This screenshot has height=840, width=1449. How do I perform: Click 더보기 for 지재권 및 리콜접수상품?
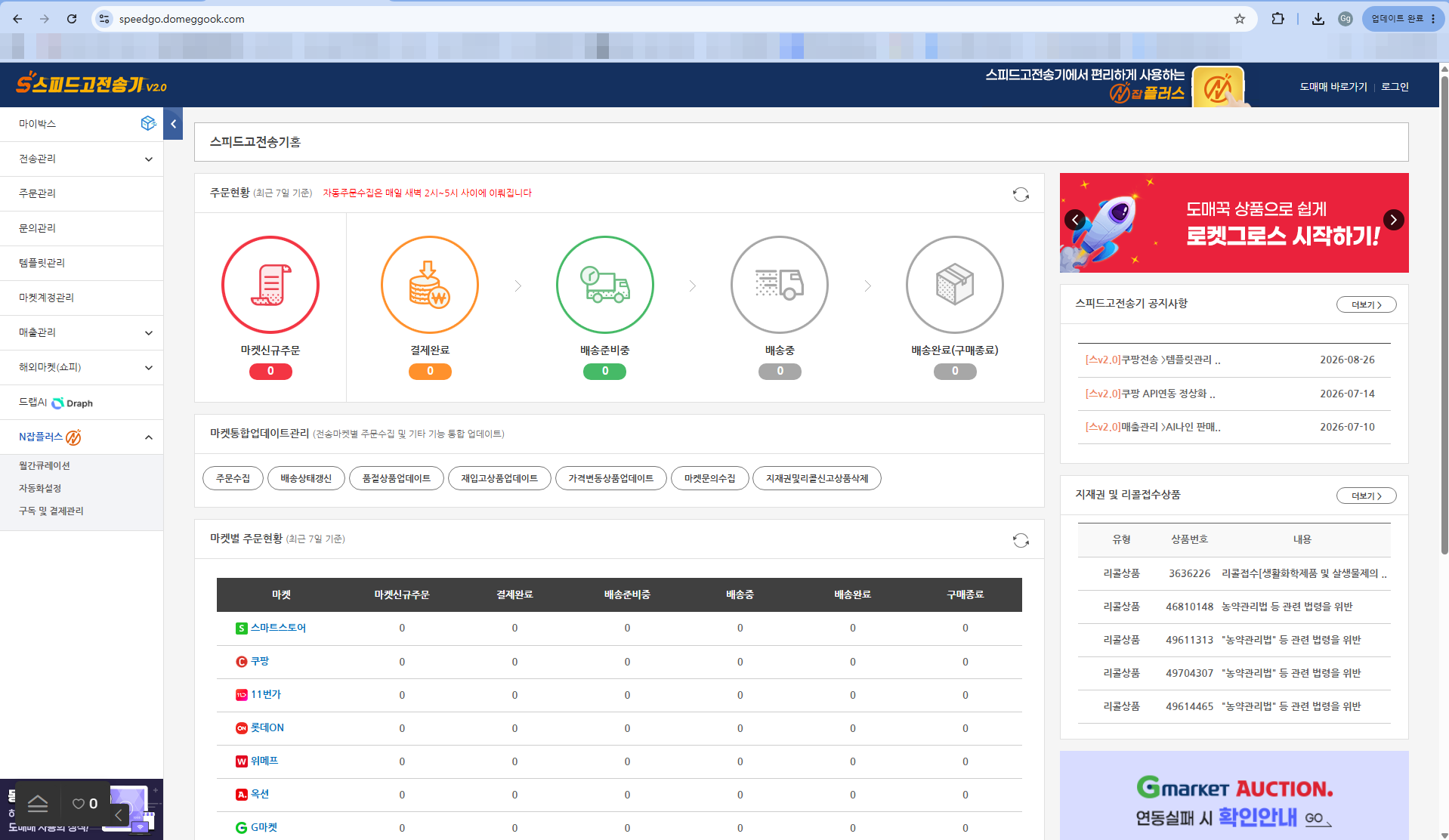(x=1367, y=496)
